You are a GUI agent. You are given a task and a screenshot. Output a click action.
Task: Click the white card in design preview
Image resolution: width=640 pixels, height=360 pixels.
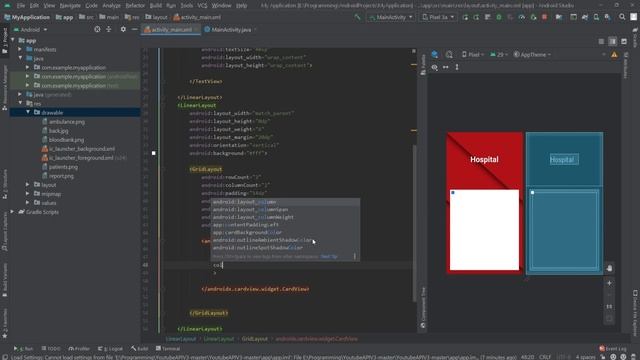(x=484, y=230)
